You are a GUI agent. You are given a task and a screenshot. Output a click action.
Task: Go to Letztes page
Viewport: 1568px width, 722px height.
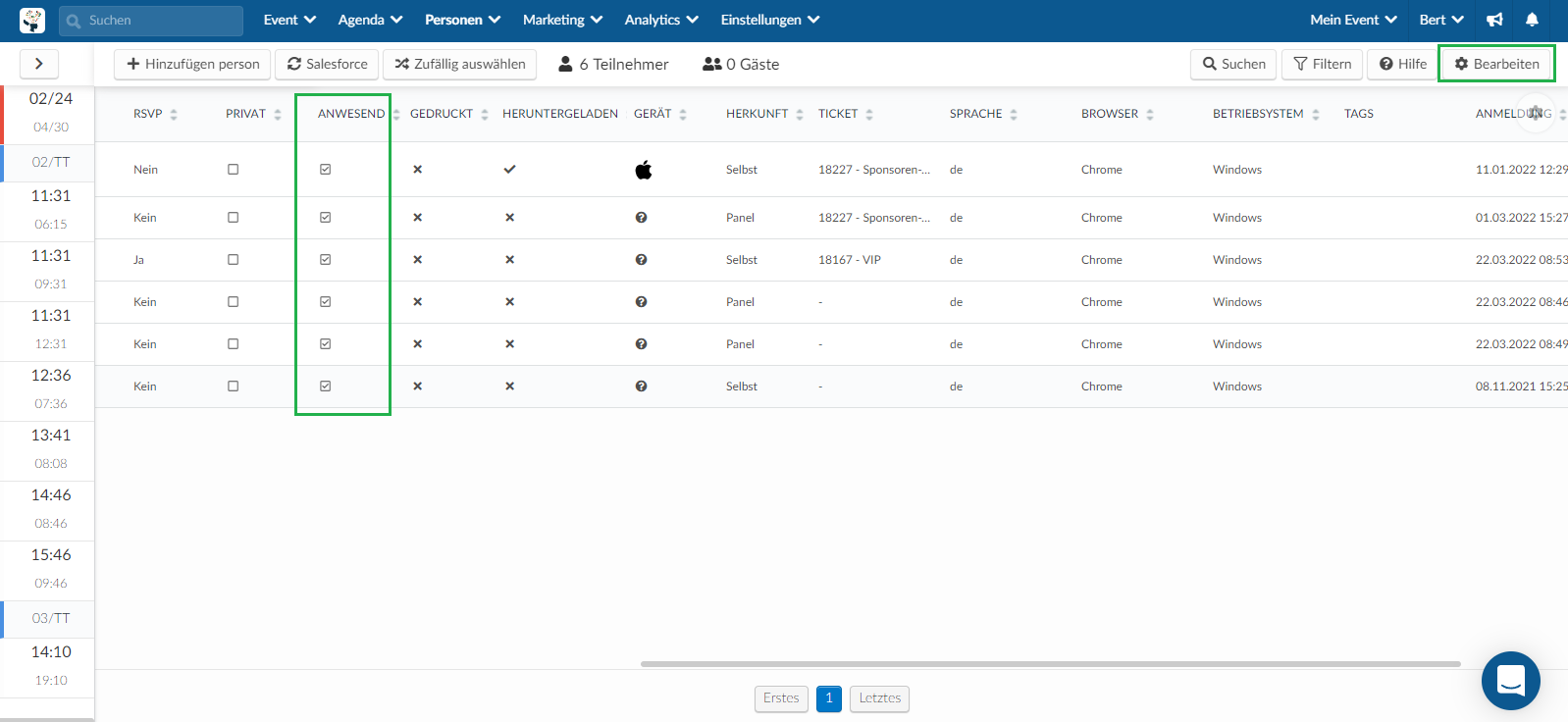(879, 698)
